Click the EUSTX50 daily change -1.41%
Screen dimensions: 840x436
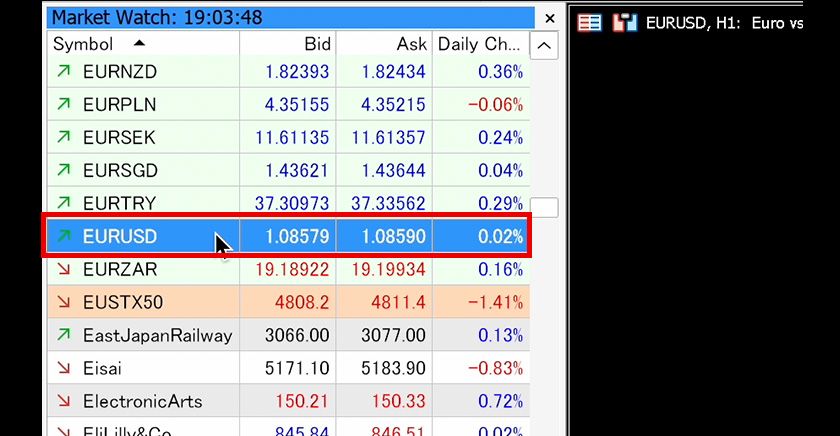496,302
